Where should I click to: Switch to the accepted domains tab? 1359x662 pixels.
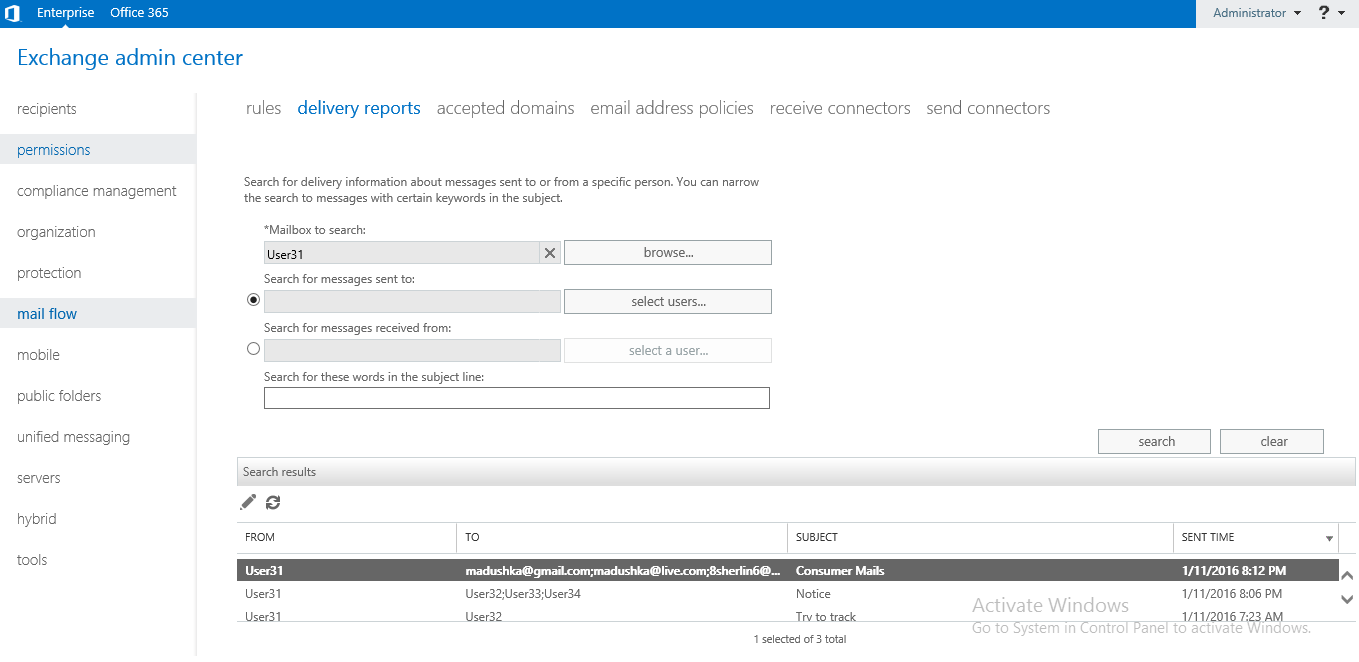tap(505, 107)
